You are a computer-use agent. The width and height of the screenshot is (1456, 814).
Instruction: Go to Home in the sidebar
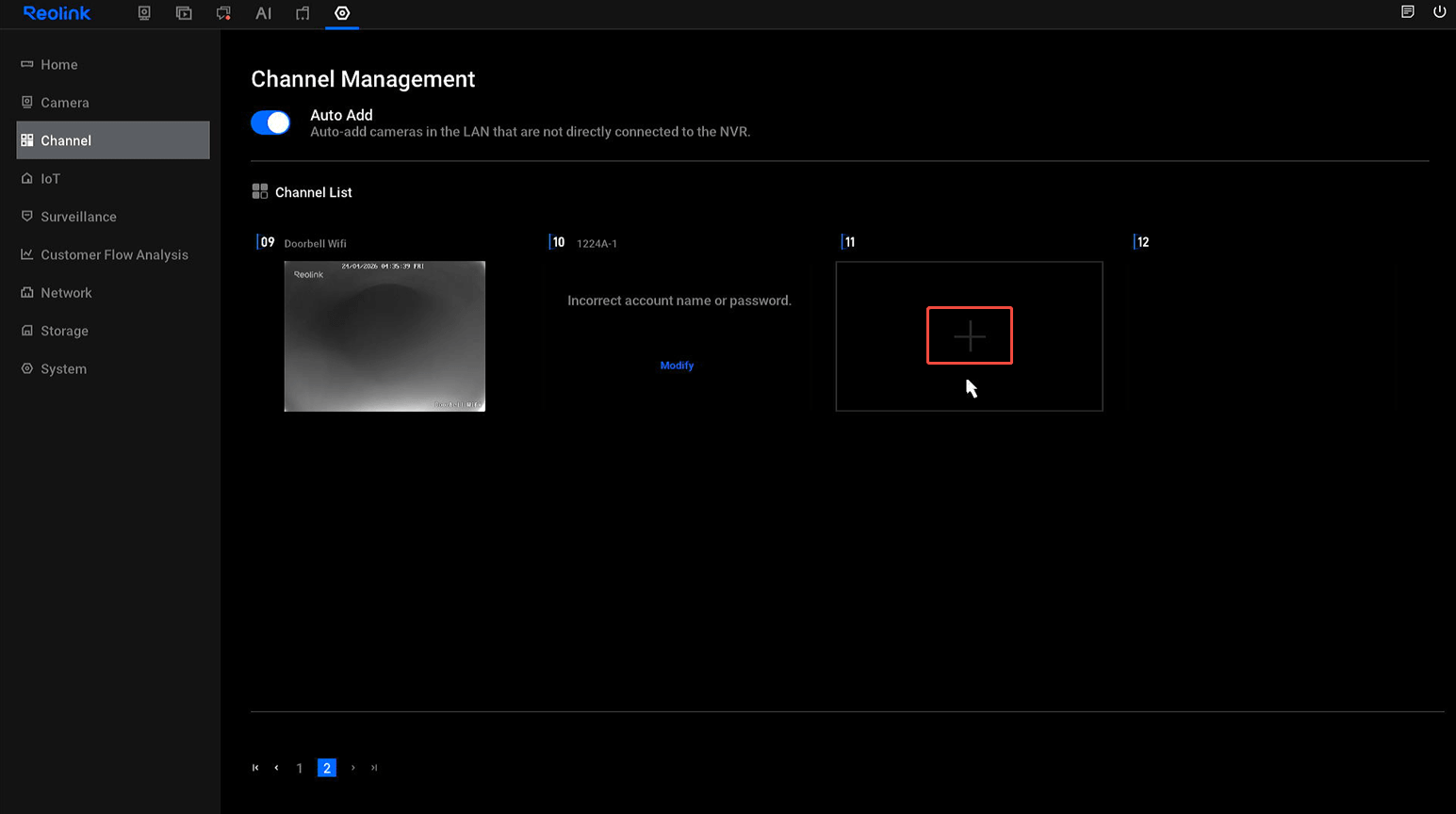pos(113,64)
